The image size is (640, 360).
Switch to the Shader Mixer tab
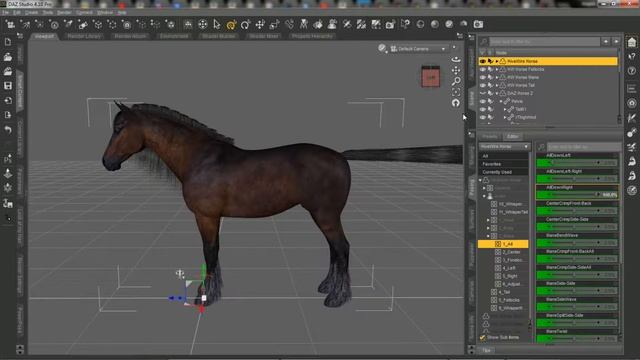264,36
